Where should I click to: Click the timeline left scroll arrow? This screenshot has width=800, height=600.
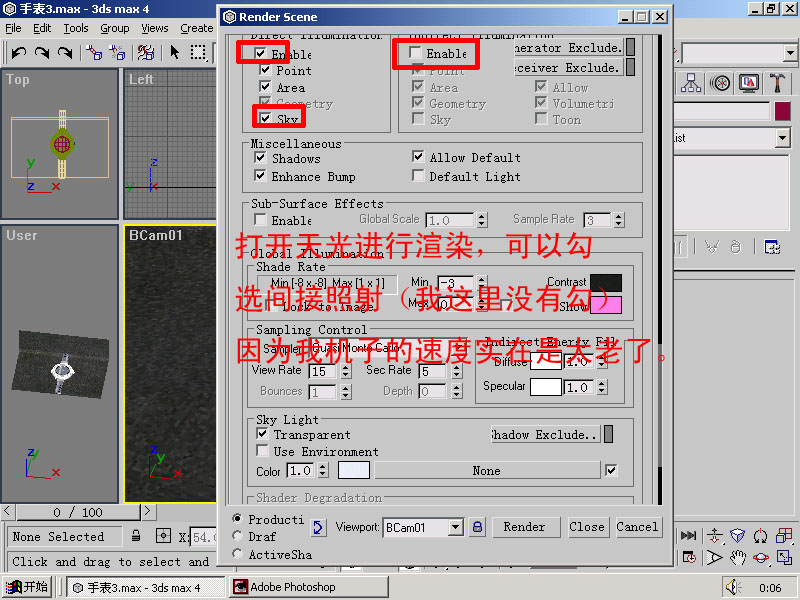7,511
